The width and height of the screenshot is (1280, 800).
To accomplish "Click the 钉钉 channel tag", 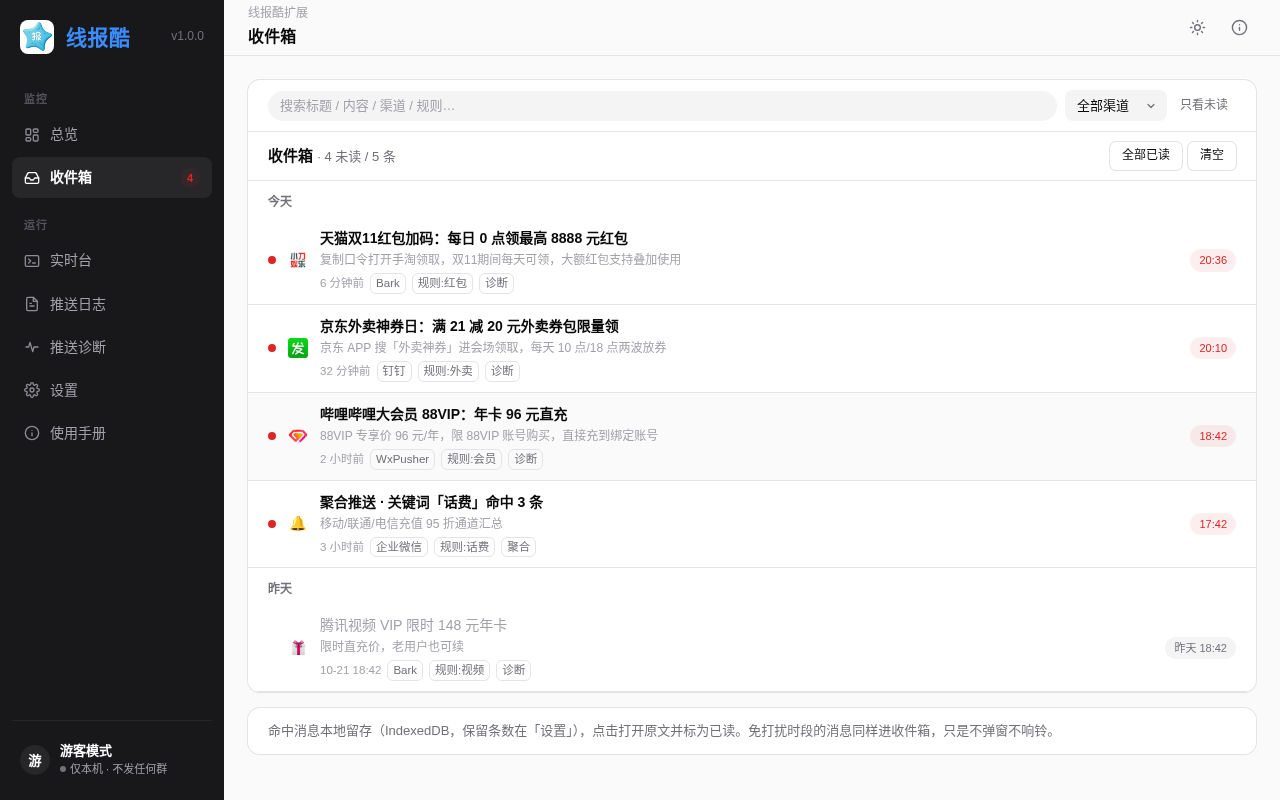I will [394, 371].
